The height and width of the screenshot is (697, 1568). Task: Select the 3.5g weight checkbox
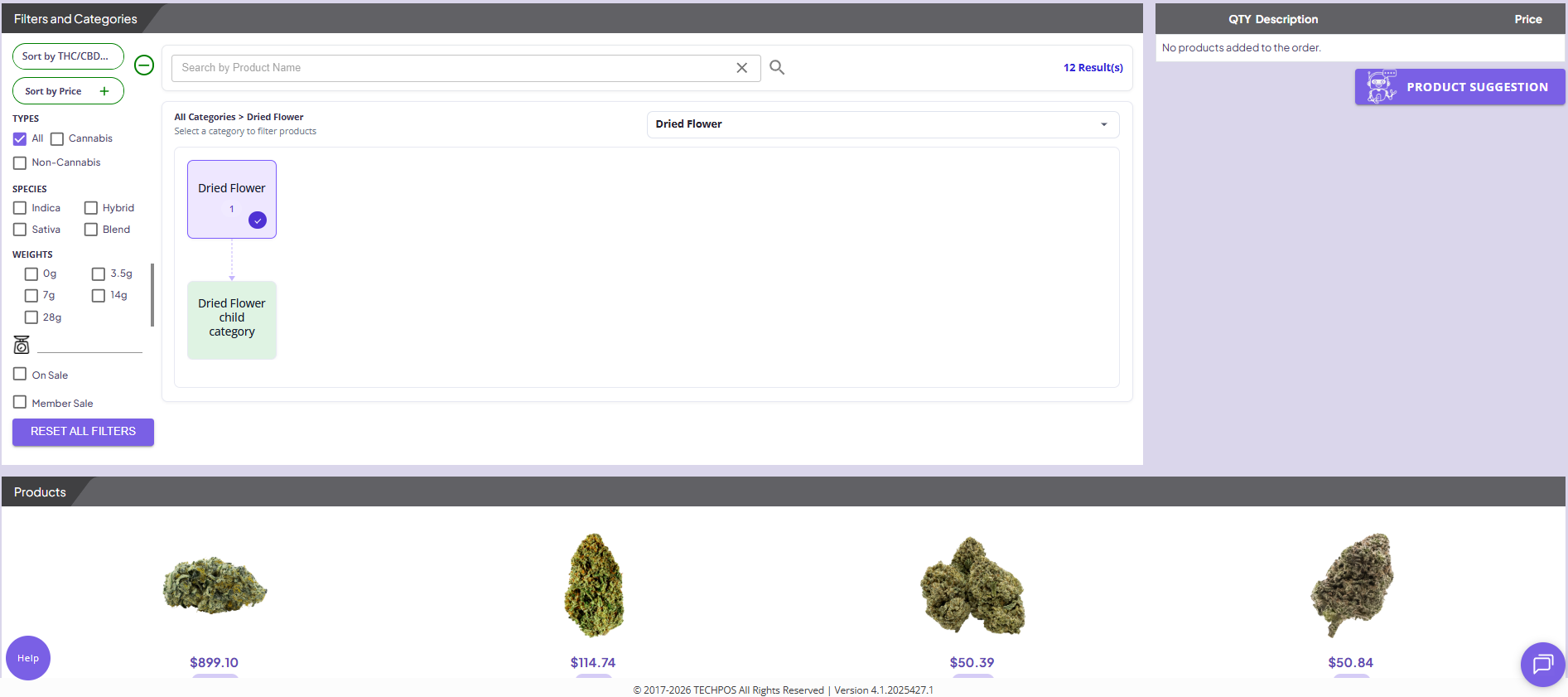coord(99,274)
